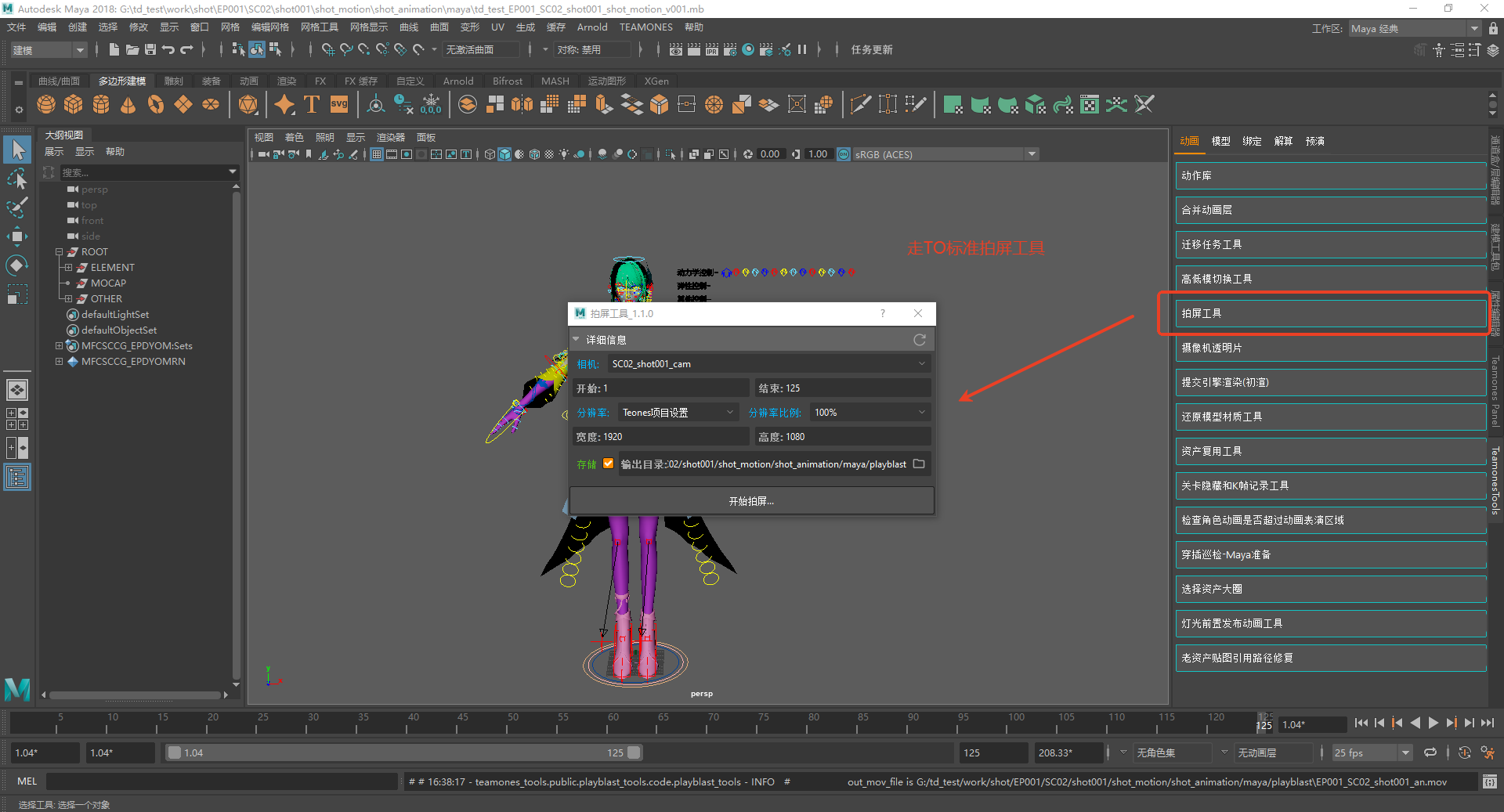Click the play forwards button
1504x812 pixels.
(x=1433, y=723)
